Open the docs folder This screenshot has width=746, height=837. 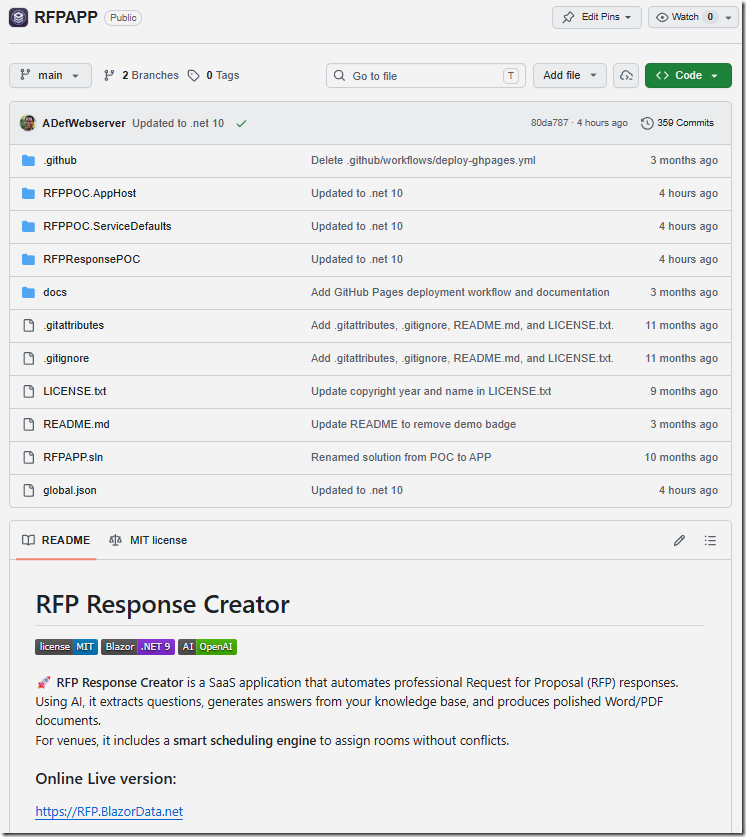55,293
